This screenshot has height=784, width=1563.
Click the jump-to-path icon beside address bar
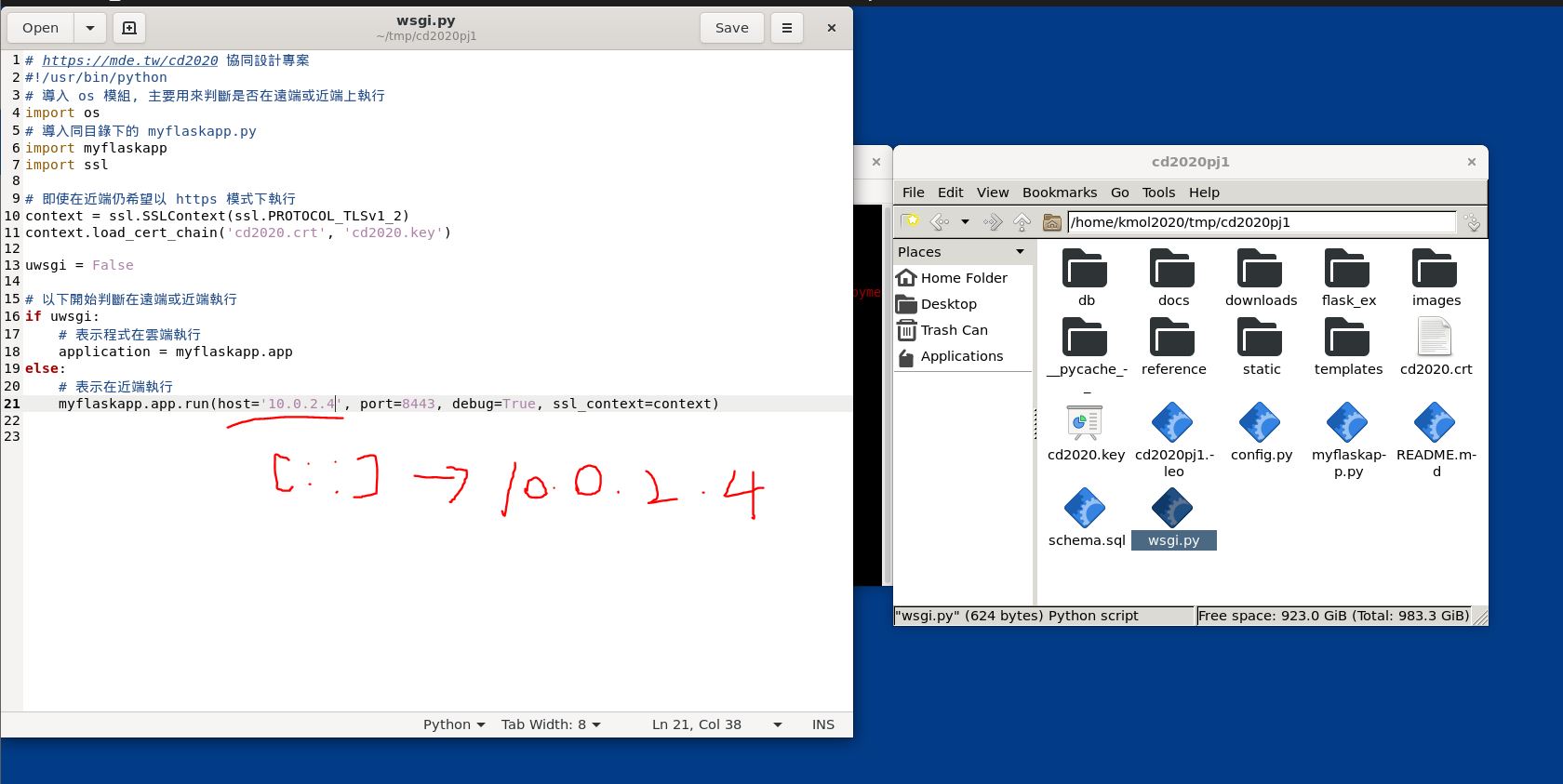pos(1472,221)
